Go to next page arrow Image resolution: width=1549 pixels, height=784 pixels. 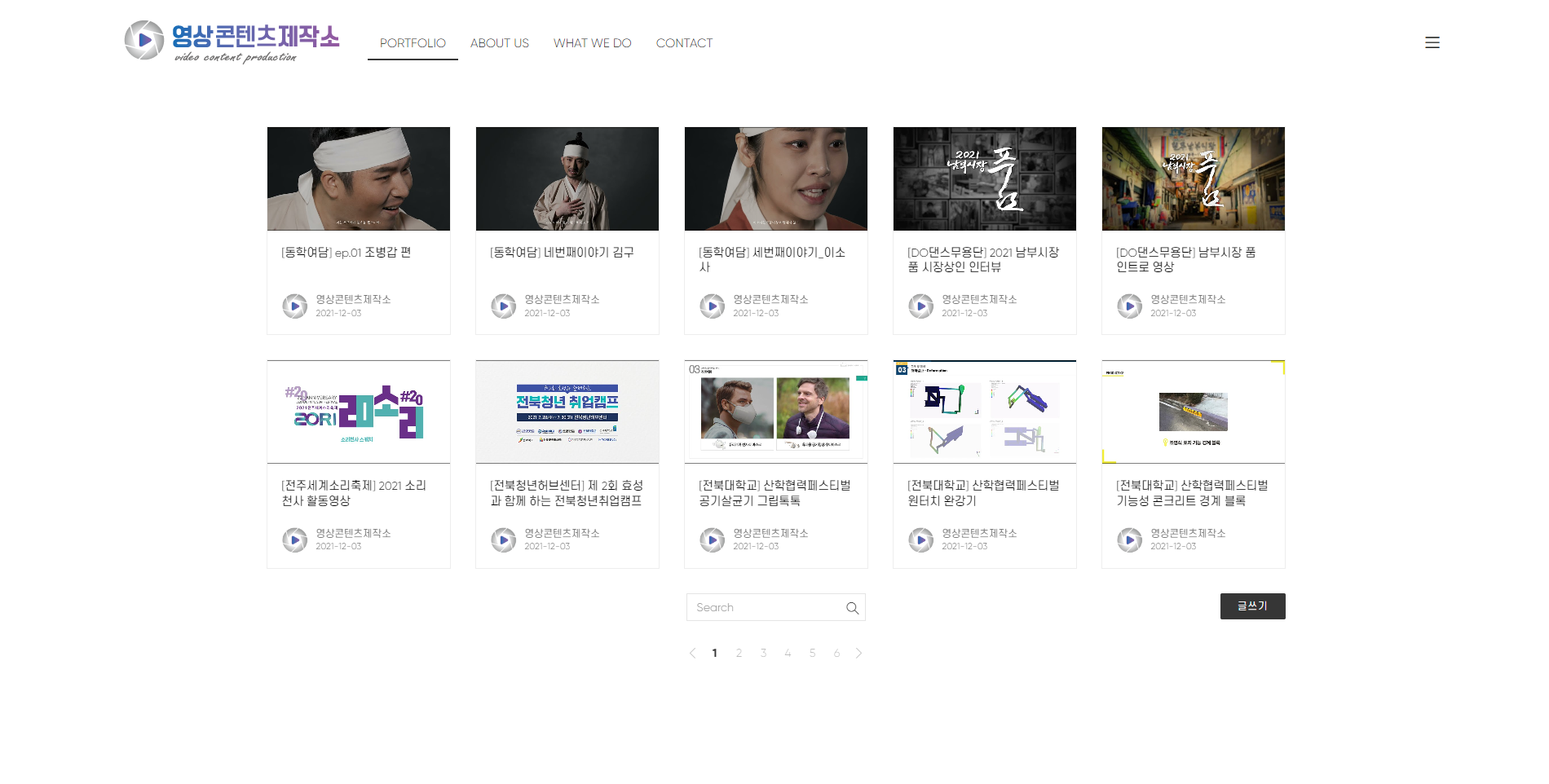coord(858,653)
